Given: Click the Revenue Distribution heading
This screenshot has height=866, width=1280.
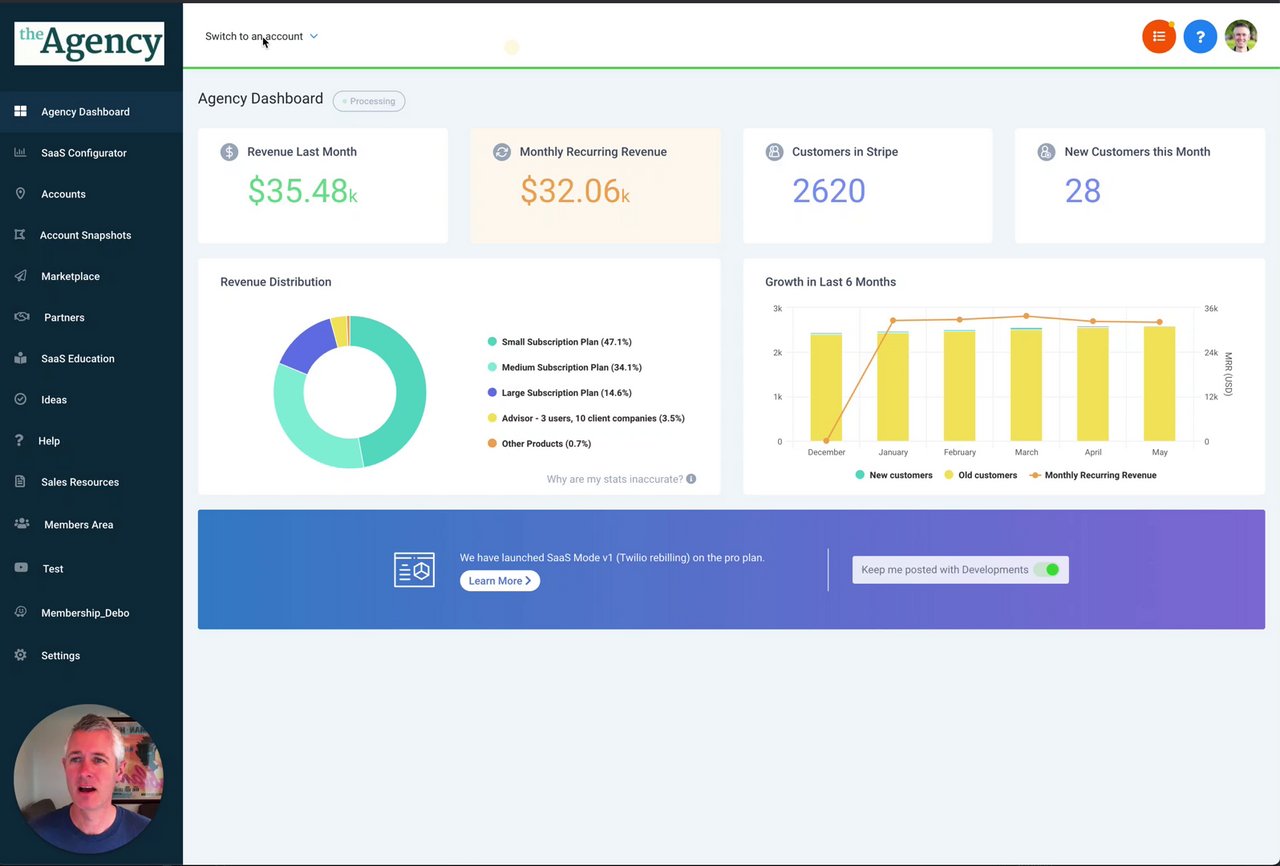Looking at the screenshot, I should pyautogui.click(x=276, y=282).
